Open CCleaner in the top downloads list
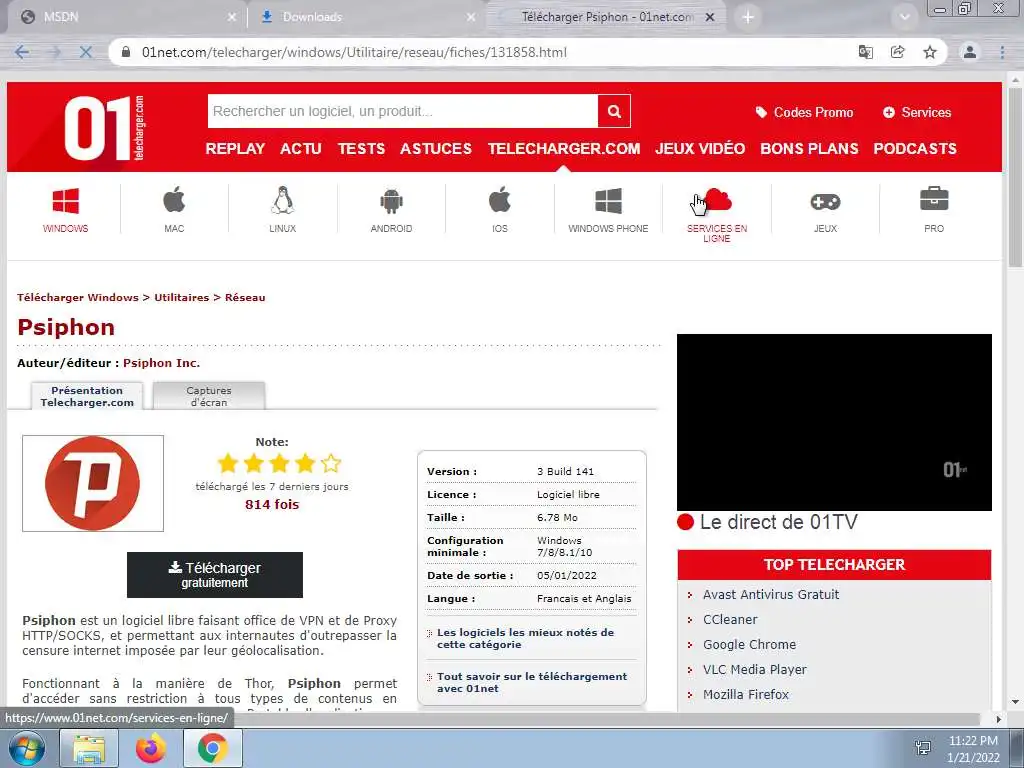The height and width of the screenshot is (768, 1024). pos(730,619)
